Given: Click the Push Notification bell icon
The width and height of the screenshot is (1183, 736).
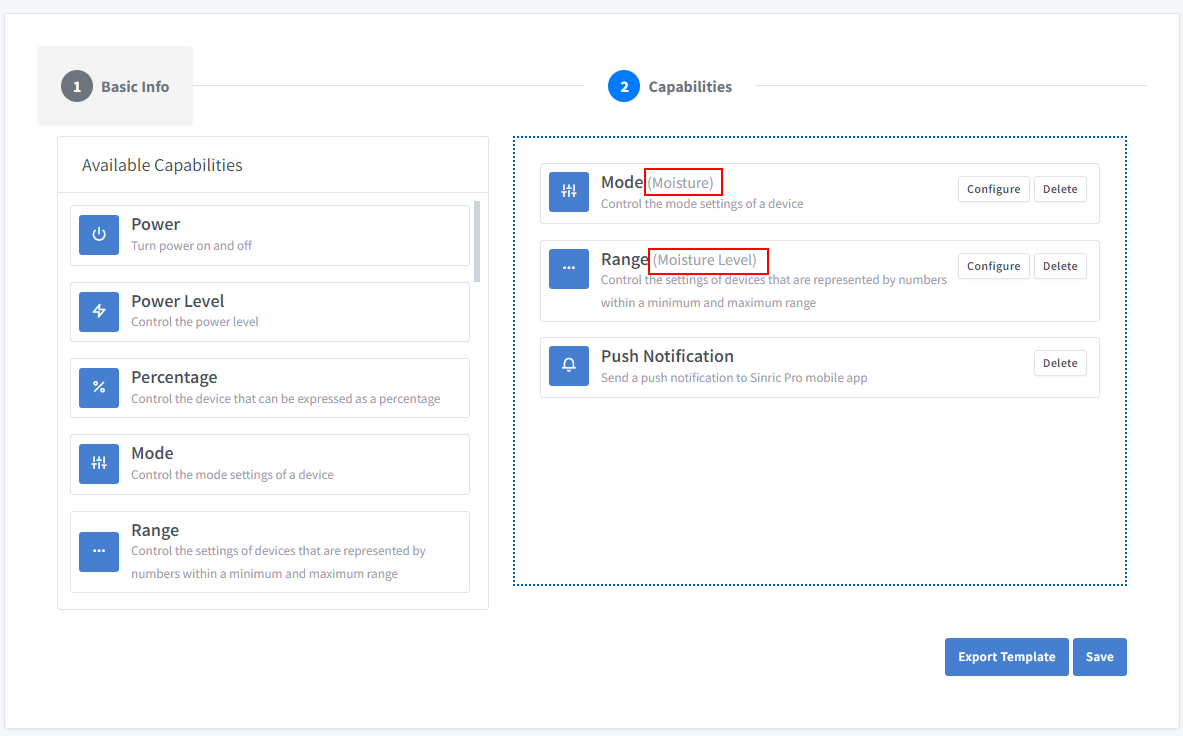Looking at the screenshot, I should [568, 366].
